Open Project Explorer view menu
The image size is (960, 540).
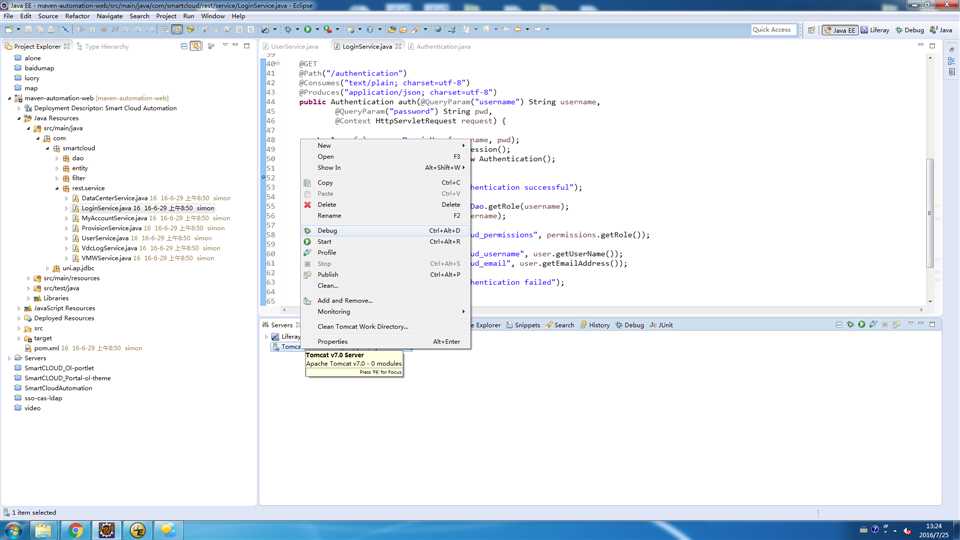225,46
